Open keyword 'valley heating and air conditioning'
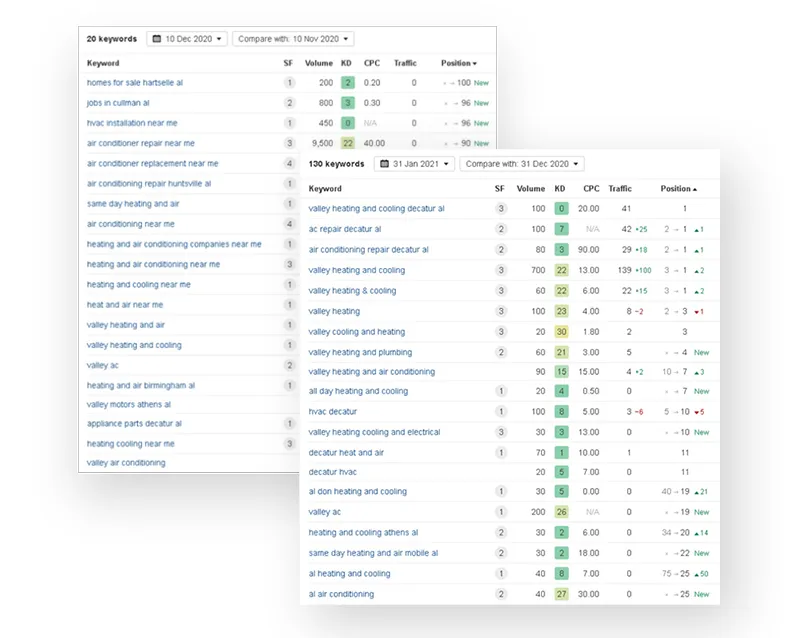The image size is (799, 638). coord(372,372)
